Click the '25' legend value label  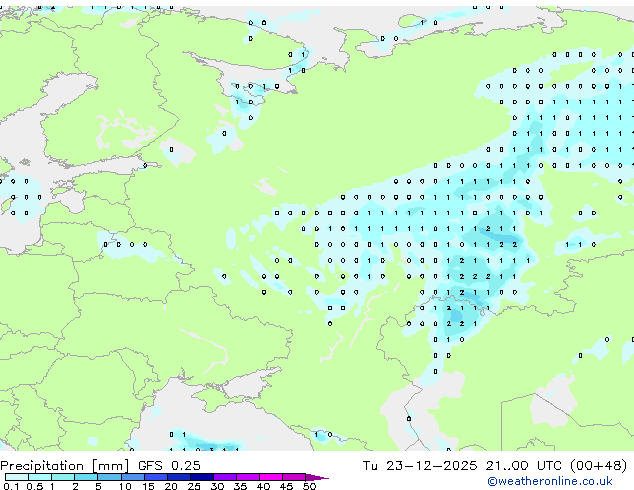pos(194,486)
